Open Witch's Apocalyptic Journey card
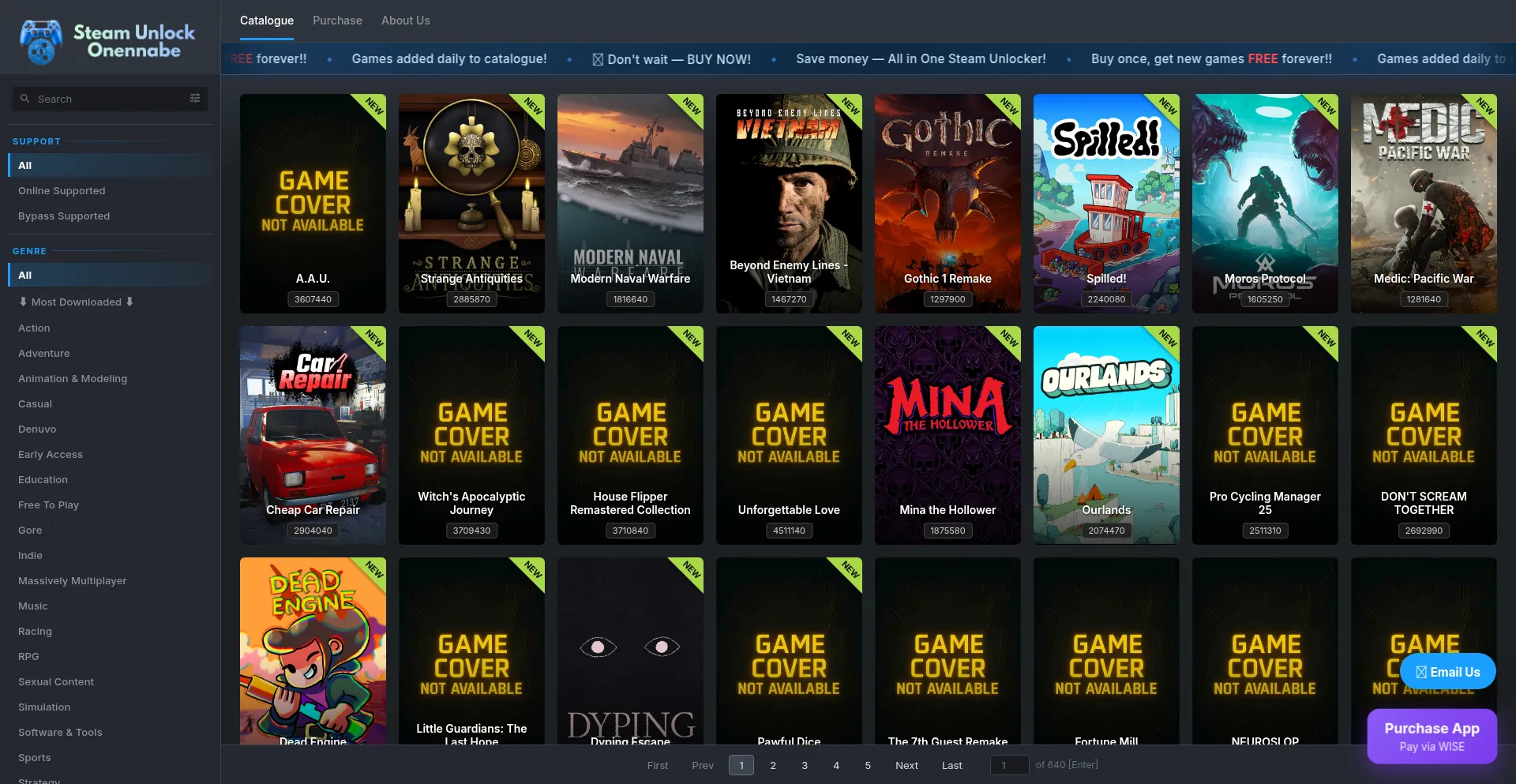Viewport: 1516px width, 784px height. pyautogui.click(x=471, y=435)
